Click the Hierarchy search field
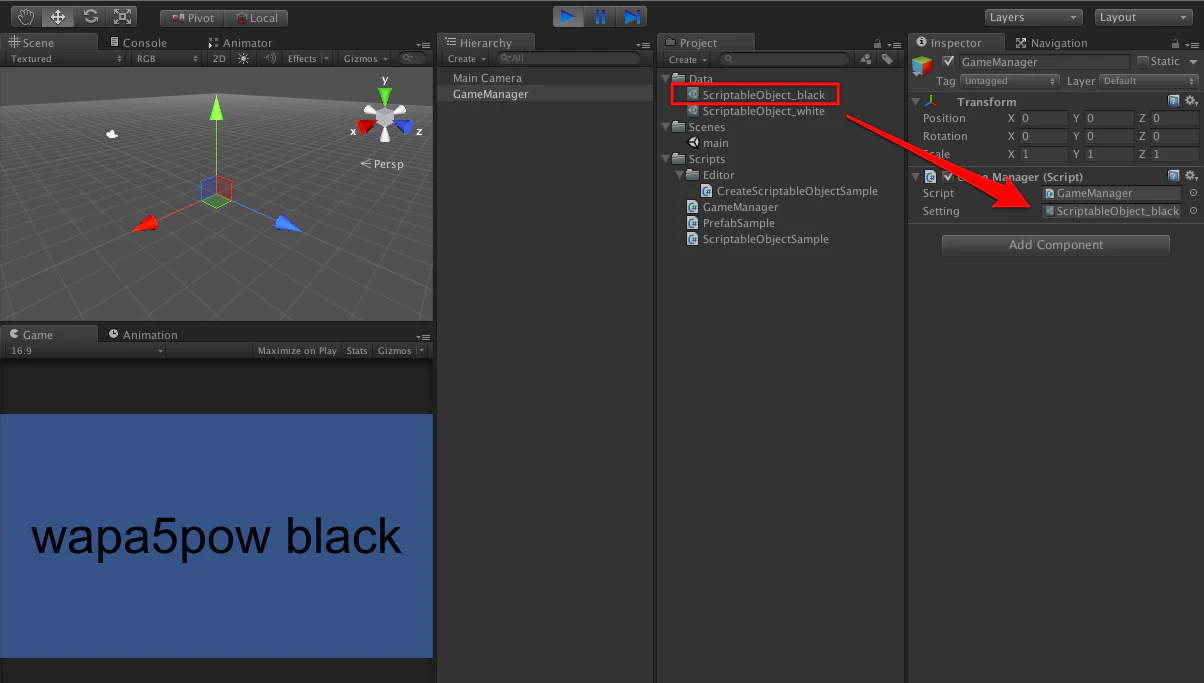Viewport: 1204px width, 683px height. [568, 59]
